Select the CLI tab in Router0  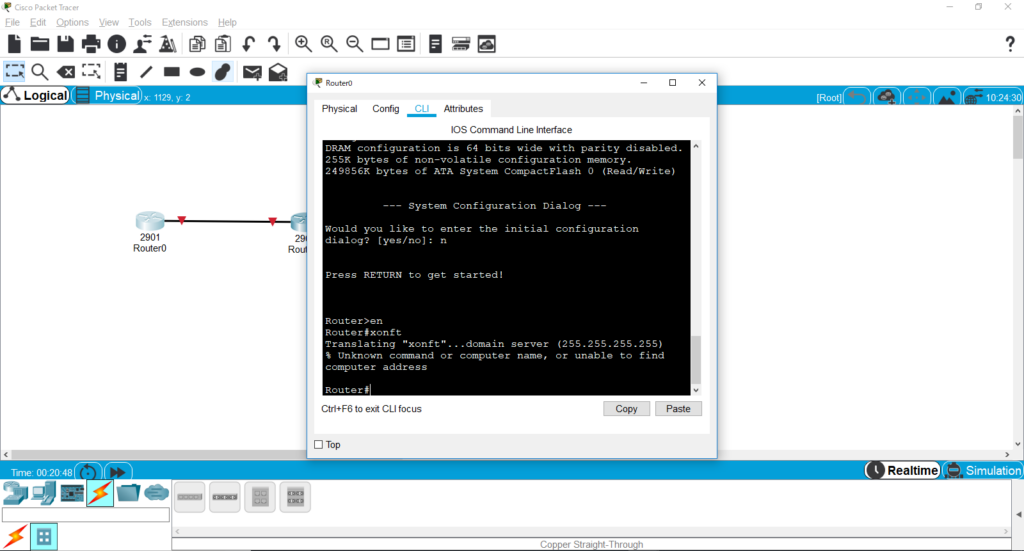(x=422, y=108)
